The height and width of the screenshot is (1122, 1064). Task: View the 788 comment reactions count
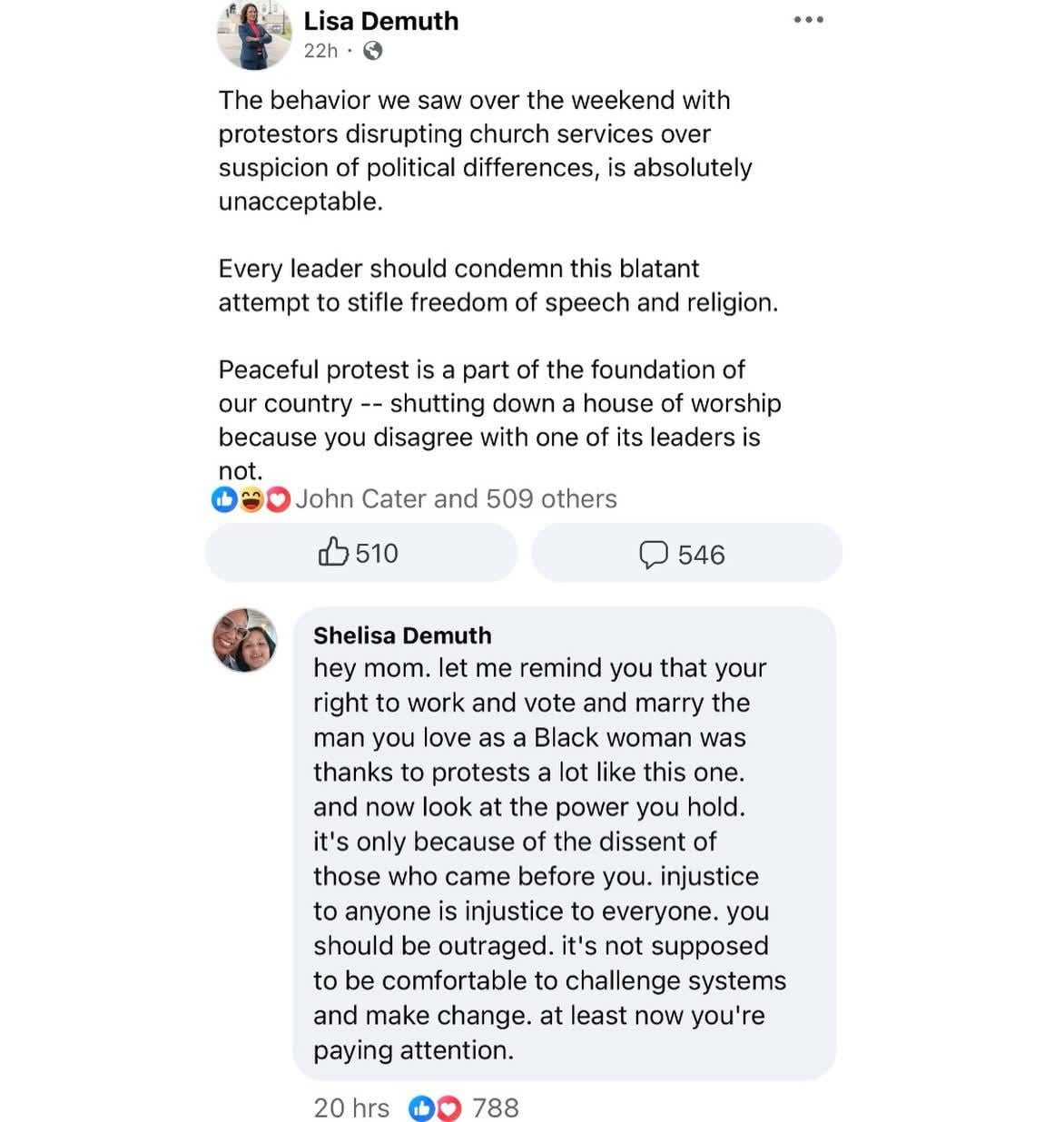click(x=496, y=1107)
